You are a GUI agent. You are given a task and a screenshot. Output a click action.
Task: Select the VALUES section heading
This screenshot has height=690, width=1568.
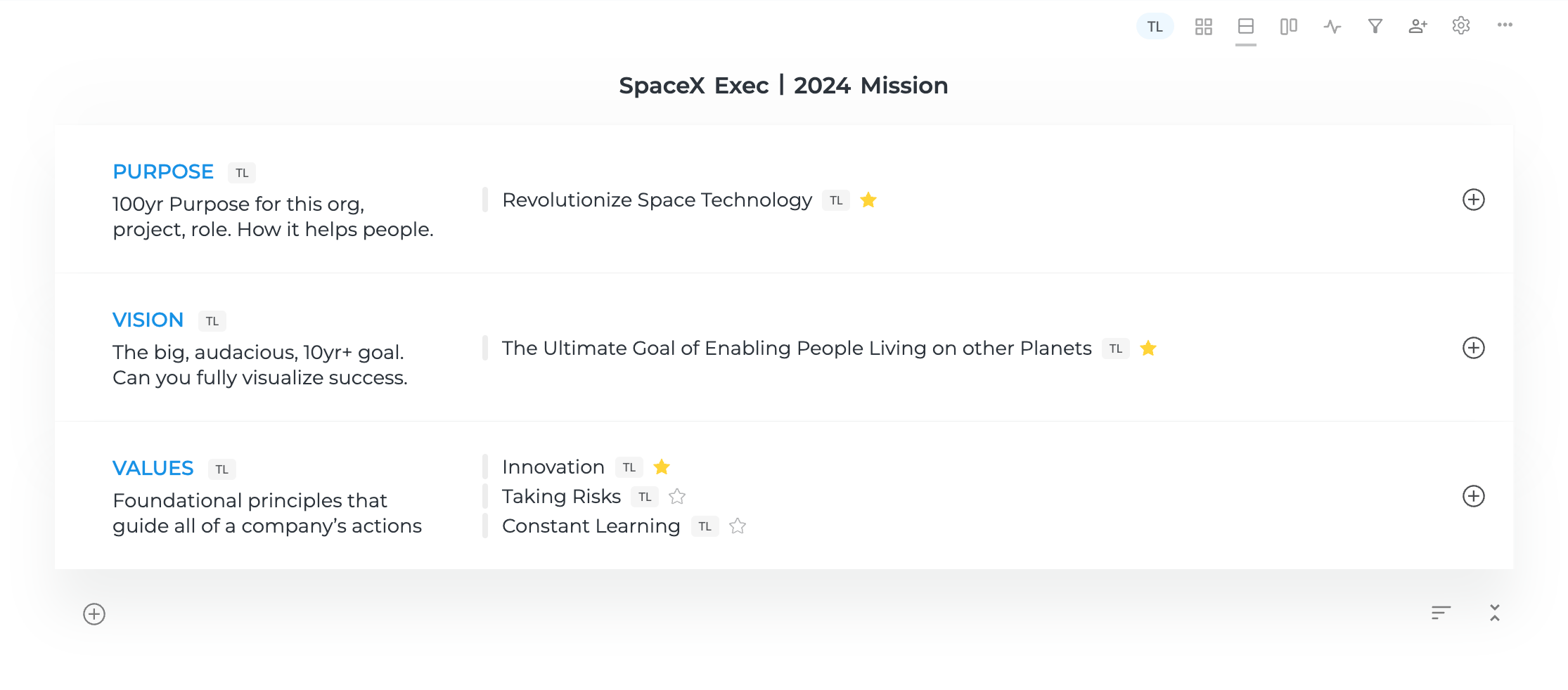pos(153,468)
